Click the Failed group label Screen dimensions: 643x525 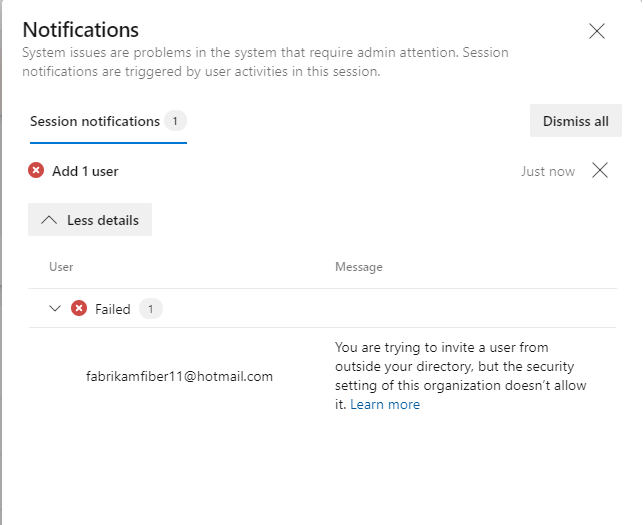pyautogui.click(x=113, y=309)
